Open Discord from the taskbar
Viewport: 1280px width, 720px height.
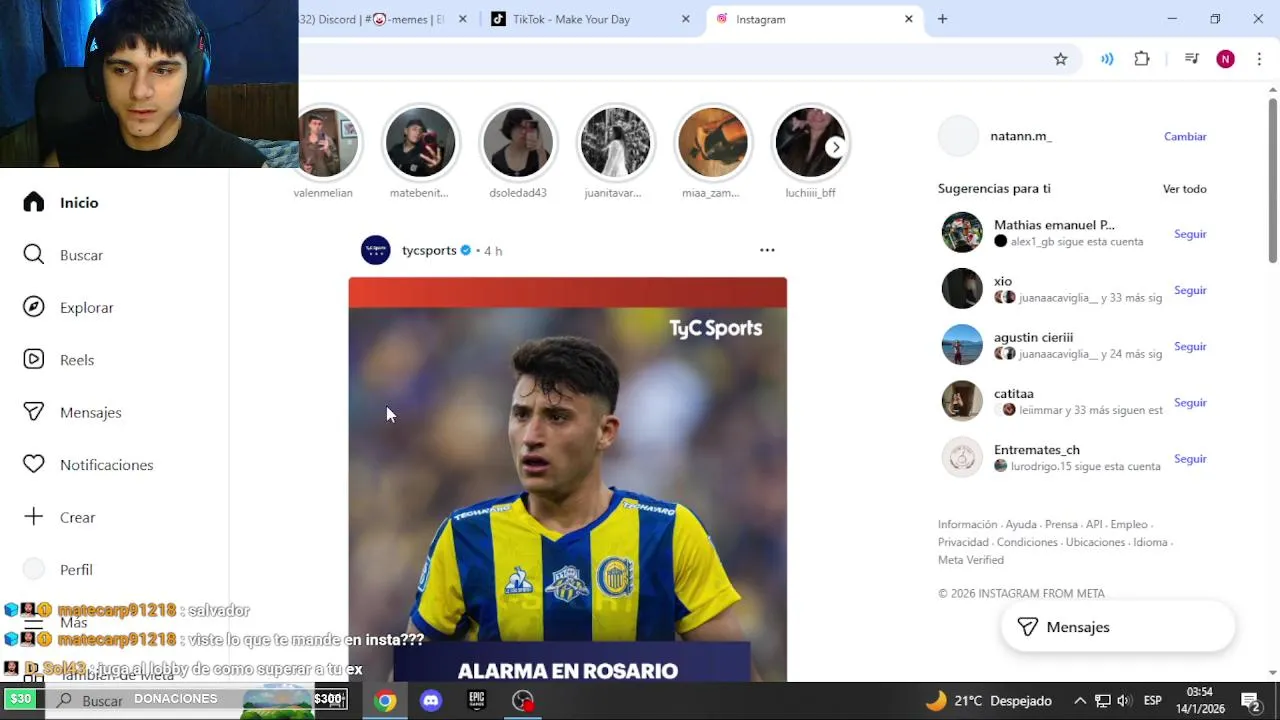click(431, 701)
